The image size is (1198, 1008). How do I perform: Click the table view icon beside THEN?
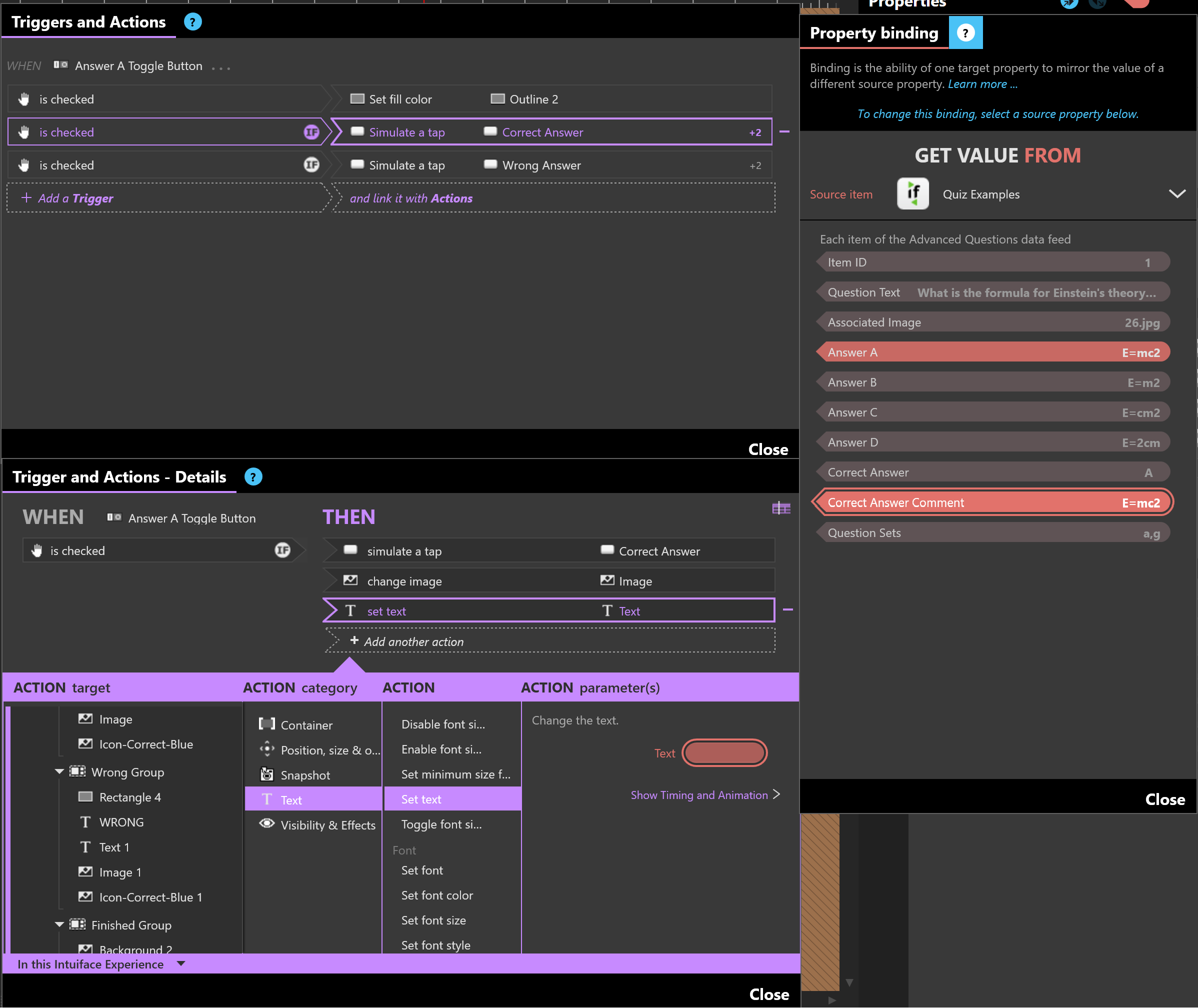click(x=780, y=508)
